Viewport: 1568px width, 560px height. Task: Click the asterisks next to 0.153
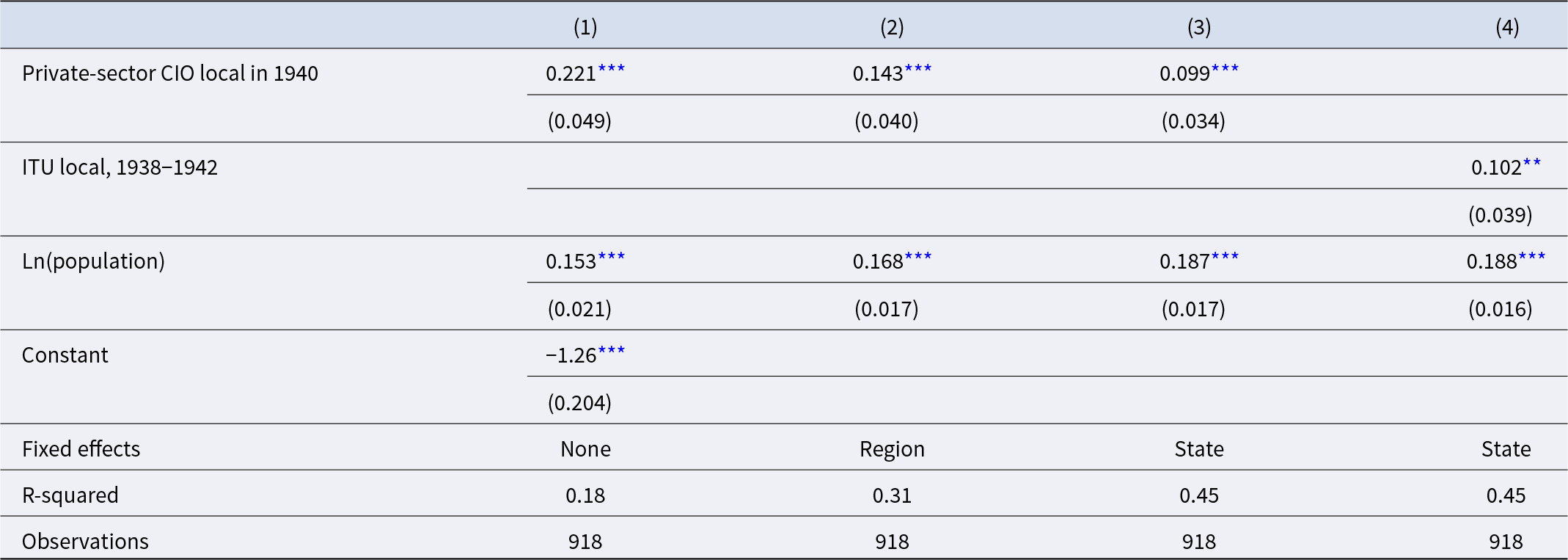612,257
